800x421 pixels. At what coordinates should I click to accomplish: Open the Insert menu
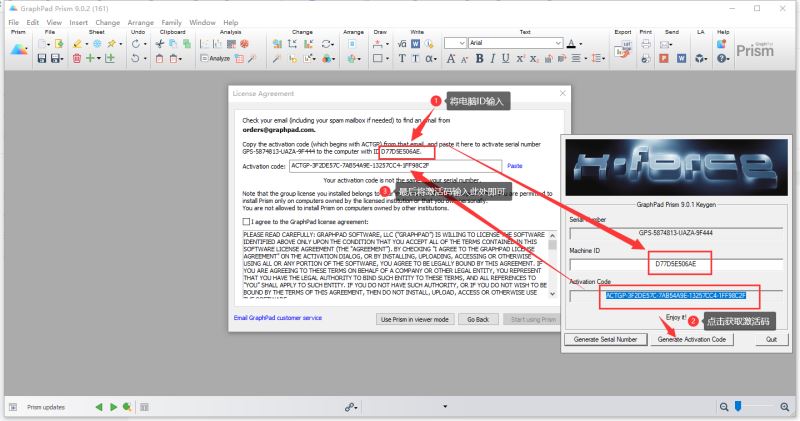pyautogui.click(x=79, y=22)
